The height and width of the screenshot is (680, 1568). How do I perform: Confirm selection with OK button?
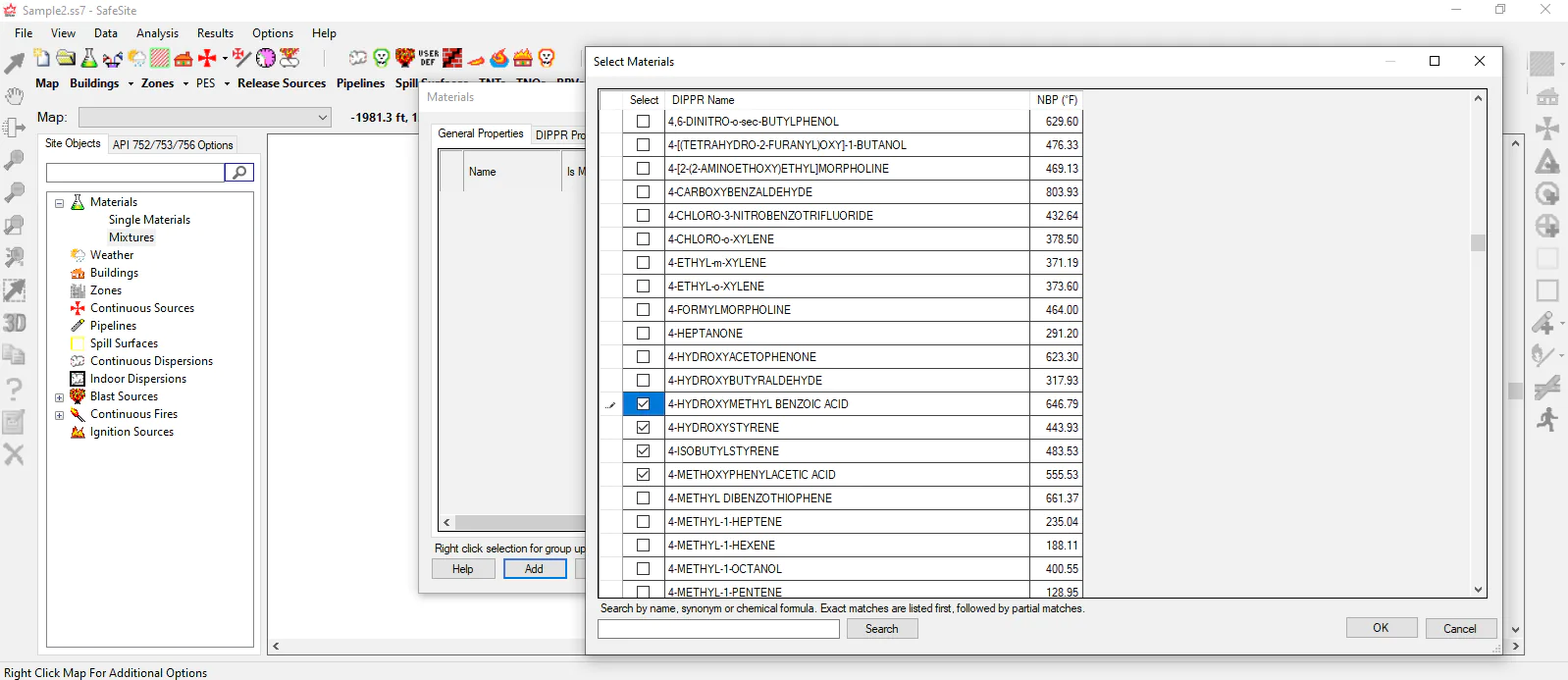1381,628
